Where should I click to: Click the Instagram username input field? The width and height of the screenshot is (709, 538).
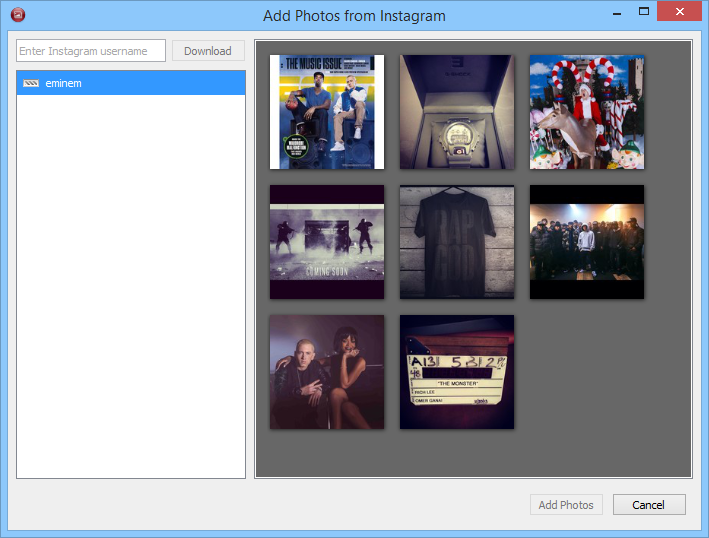click(91, 51)
